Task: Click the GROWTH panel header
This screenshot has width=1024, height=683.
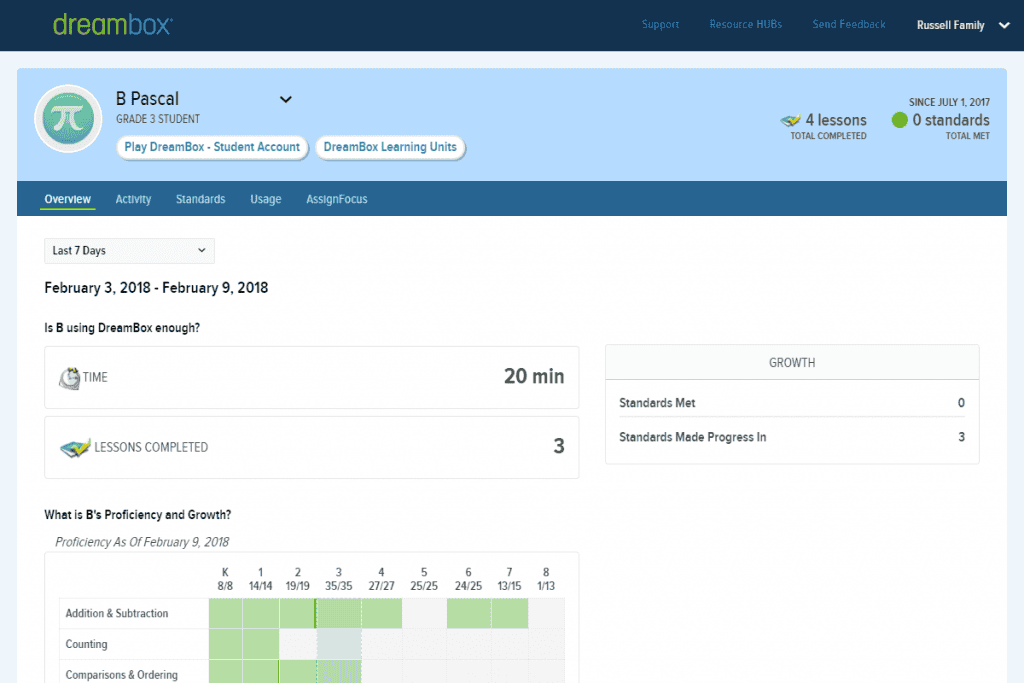Action: 792,362
